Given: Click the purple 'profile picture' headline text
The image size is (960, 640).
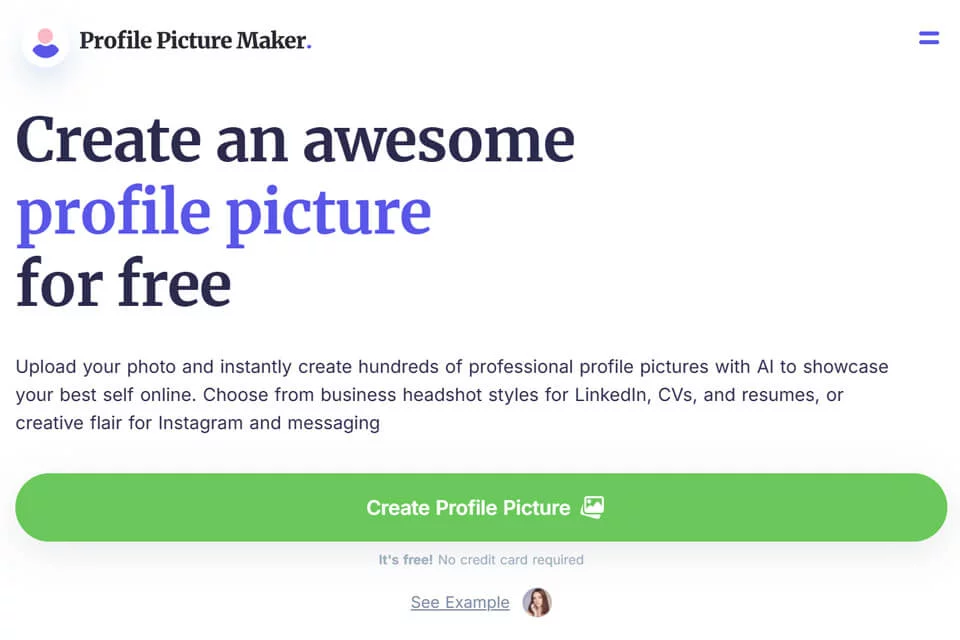Looking at the screenshot, I should click(223, 214).
